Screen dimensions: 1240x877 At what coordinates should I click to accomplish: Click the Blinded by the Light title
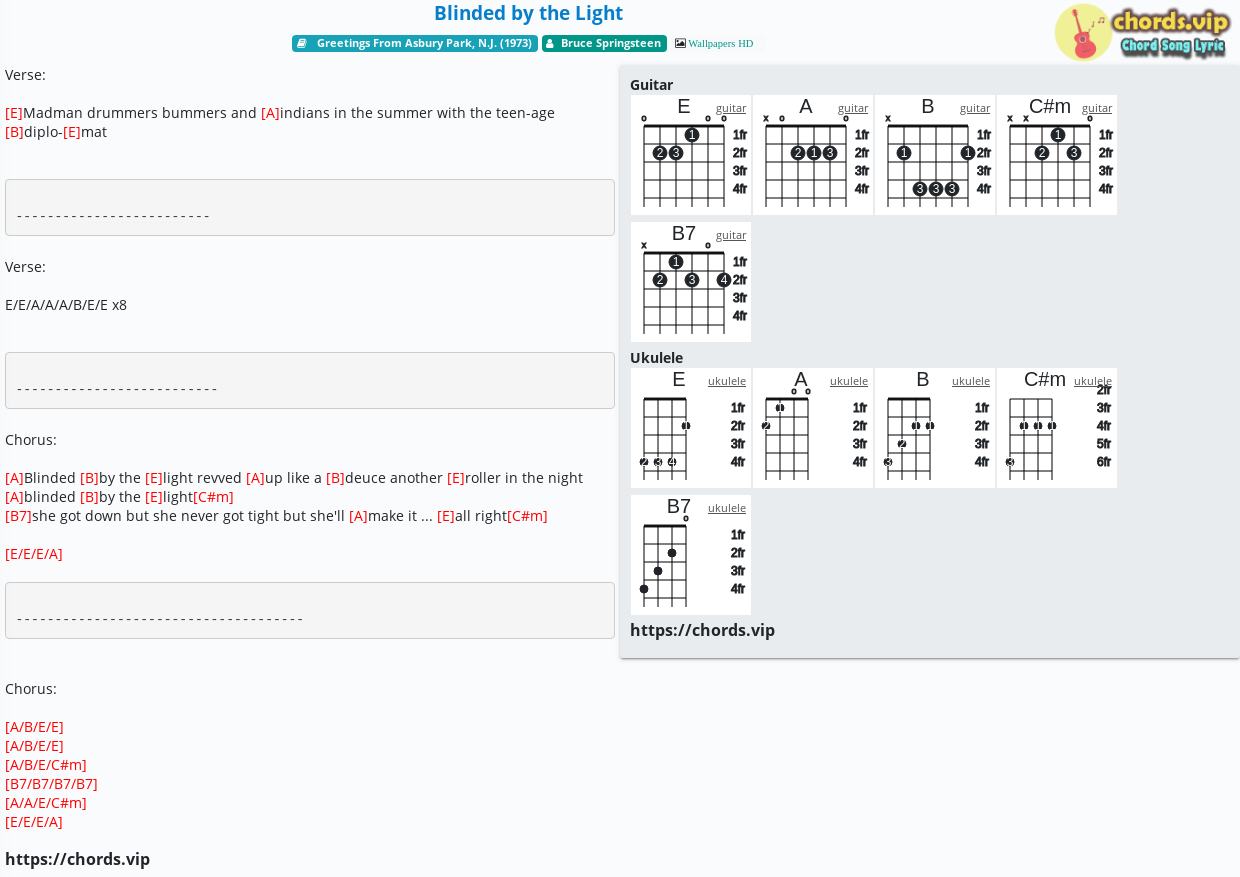click(x=528, y=13)
